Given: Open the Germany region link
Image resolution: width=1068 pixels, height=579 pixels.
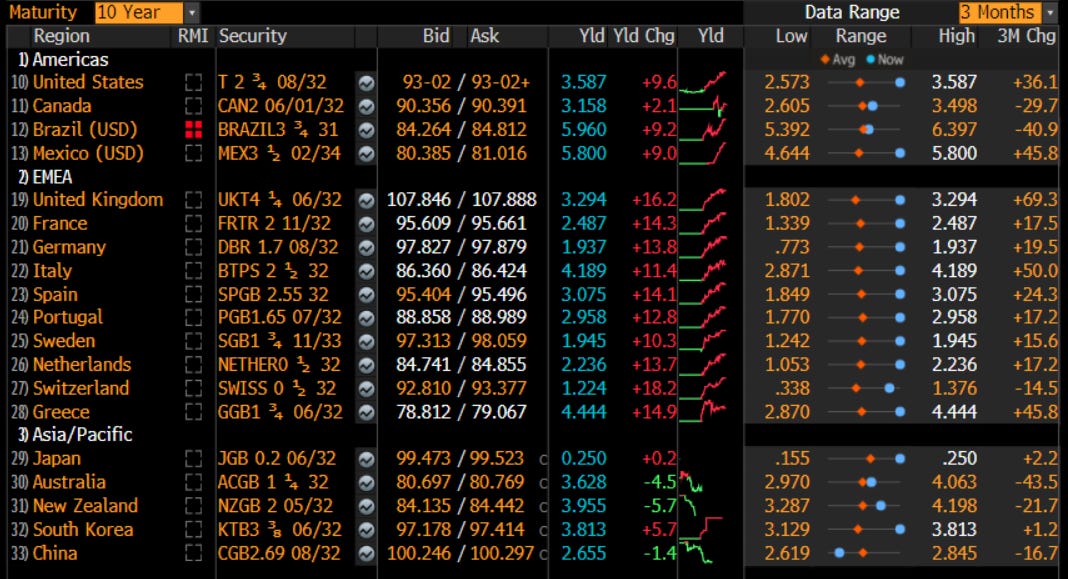Looking at the screenshot, I should [69, 247].
